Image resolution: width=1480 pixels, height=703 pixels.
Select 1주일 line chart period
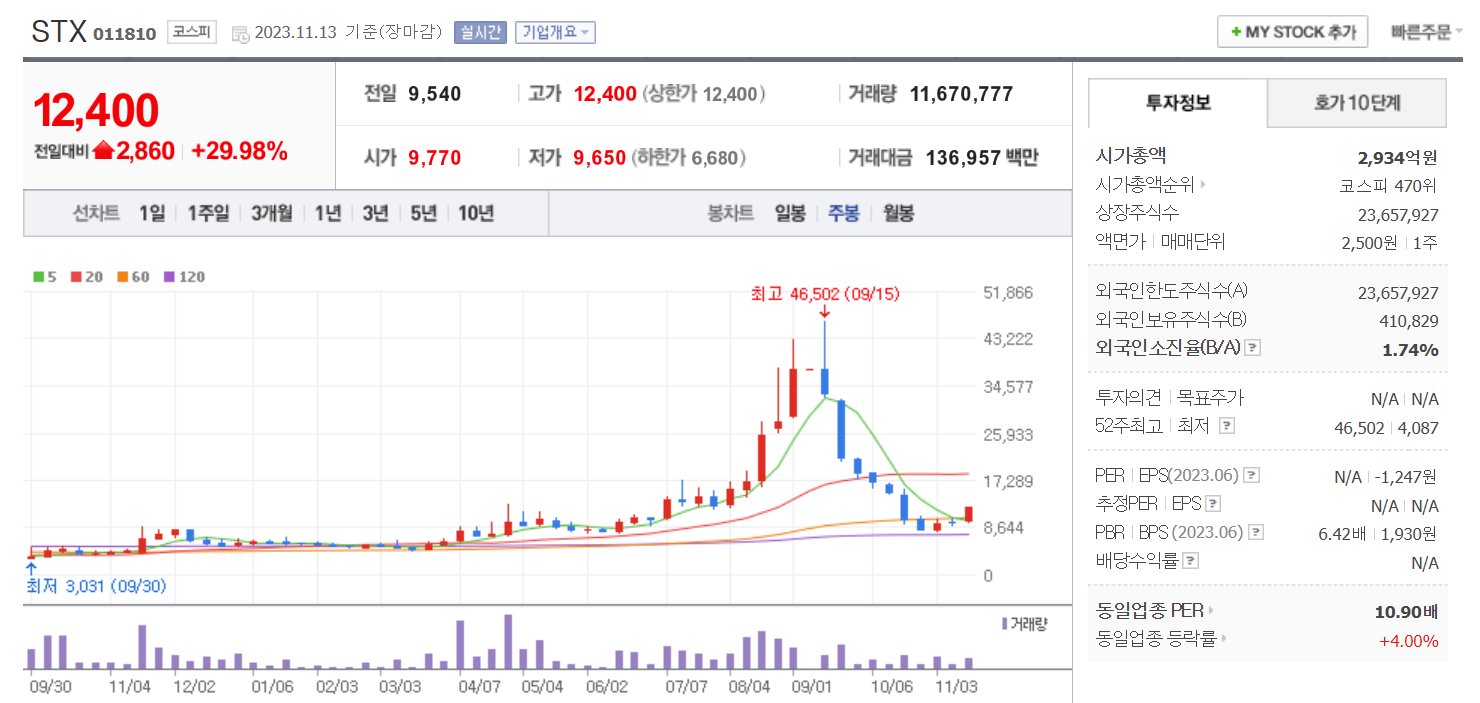208,213
